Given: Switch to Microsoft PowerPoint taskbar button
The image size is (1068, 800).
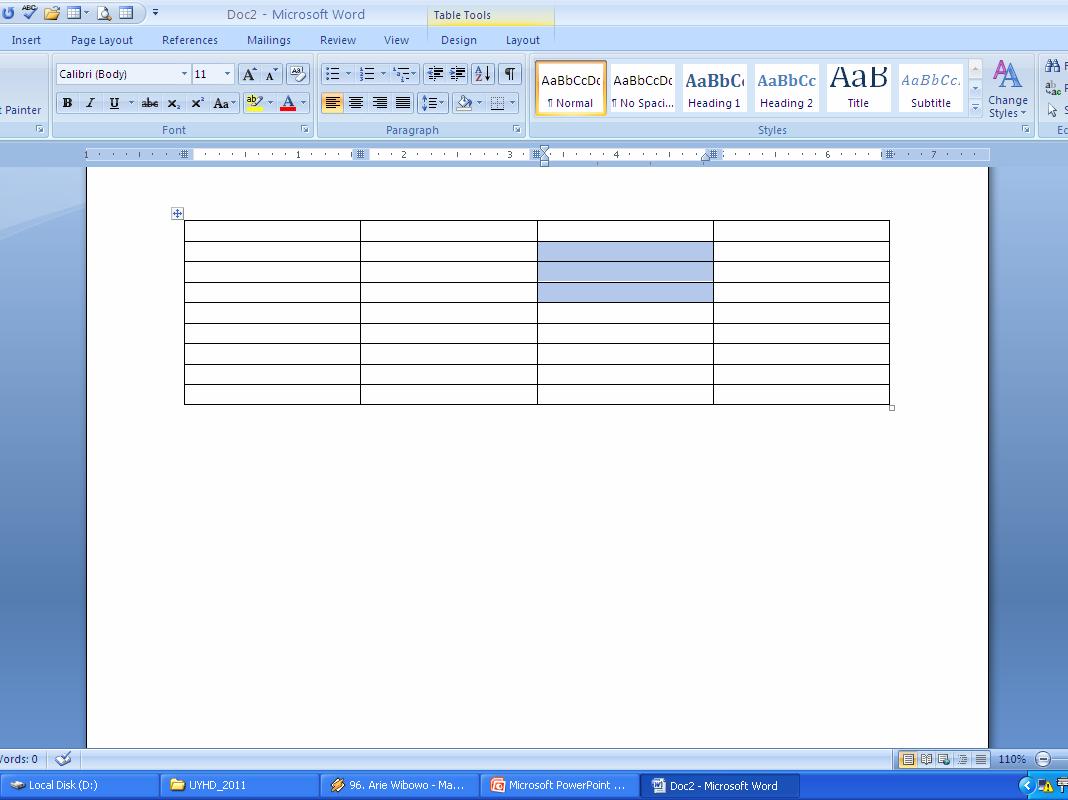Looking at the screenshot, I should (x=559, y=785).
